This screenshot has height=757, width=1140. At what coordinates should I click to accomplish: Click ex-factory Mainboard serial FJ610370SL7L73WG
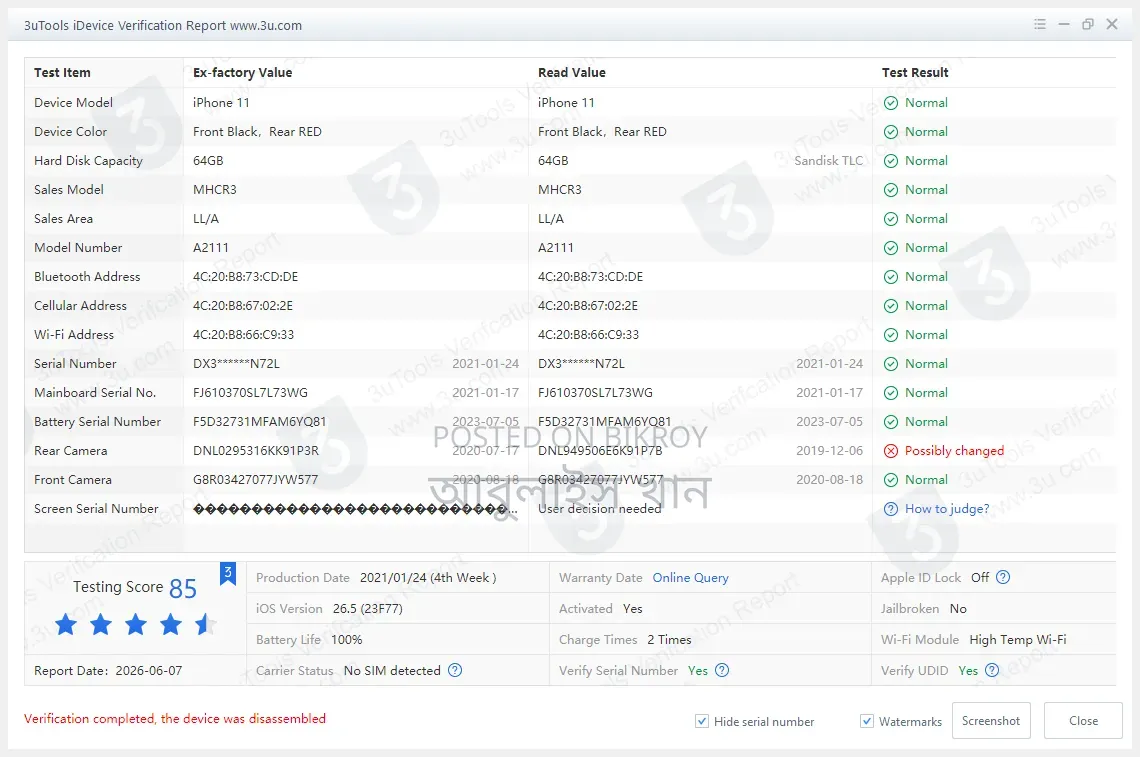[x=250, y=393]
